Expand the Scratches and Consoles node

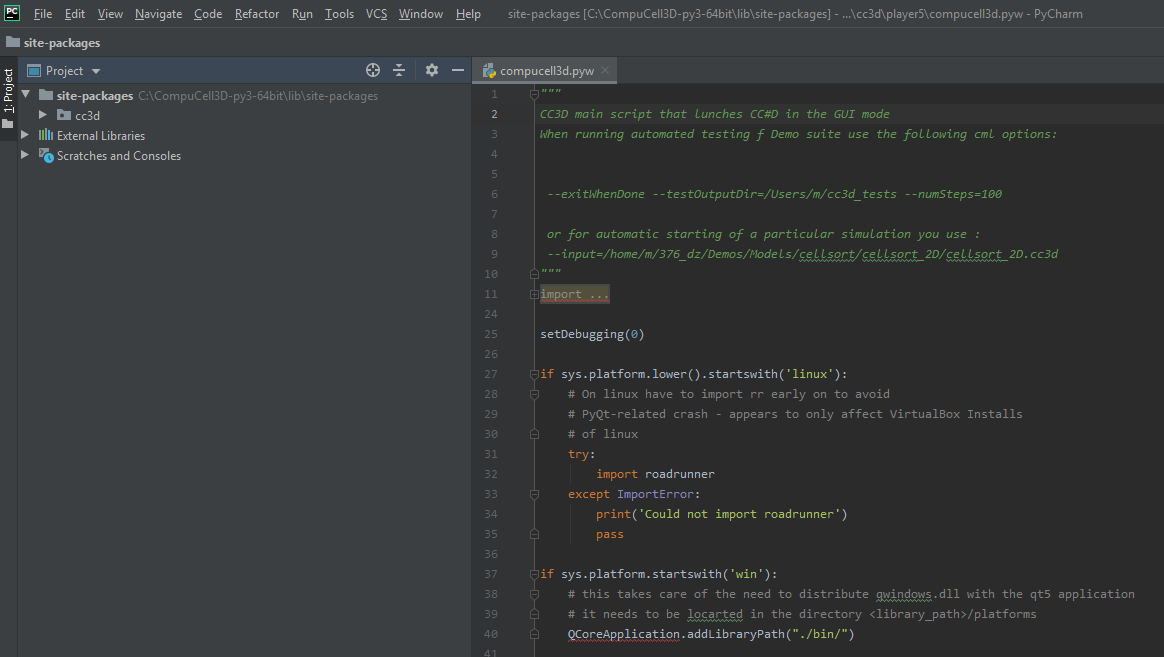pyautogui.click(x=25, y=155)
